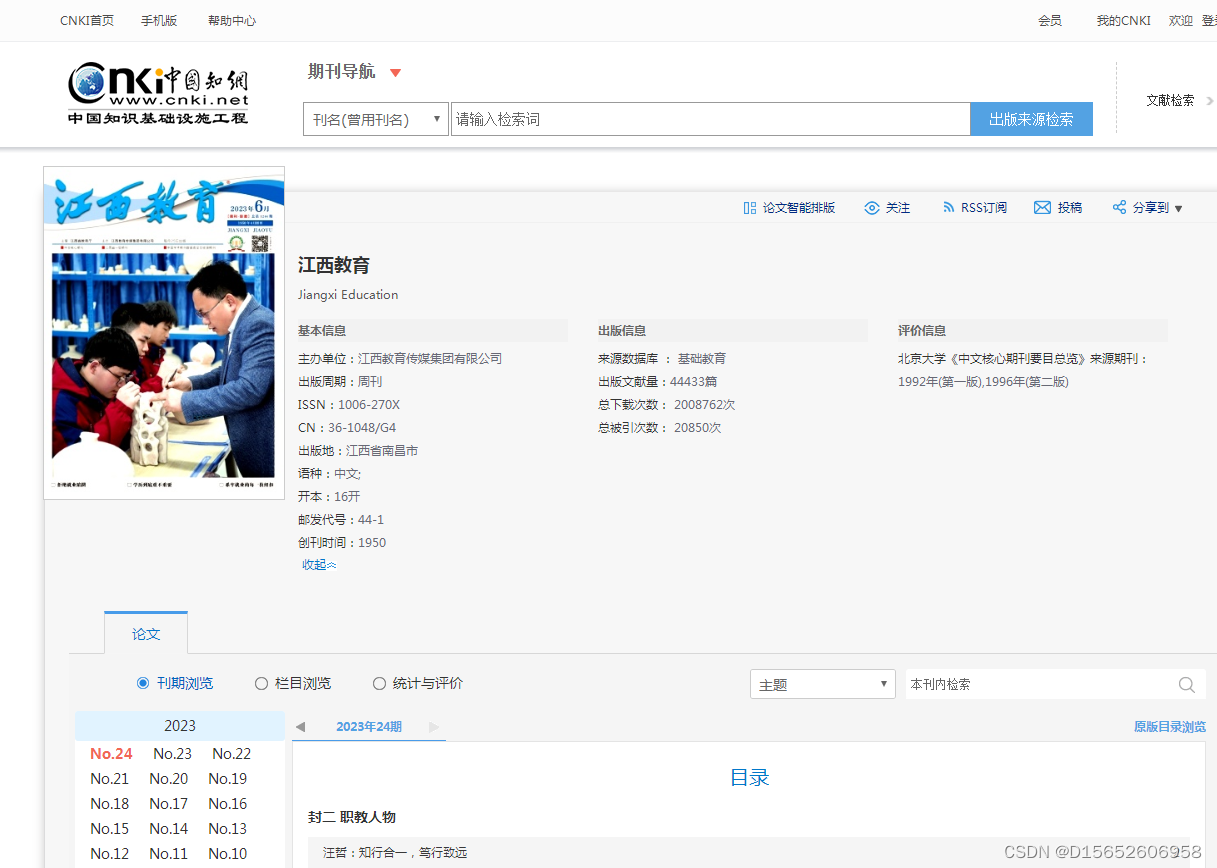Select issue No.11
Screen dimensions: 1217x868
(169, 854)
